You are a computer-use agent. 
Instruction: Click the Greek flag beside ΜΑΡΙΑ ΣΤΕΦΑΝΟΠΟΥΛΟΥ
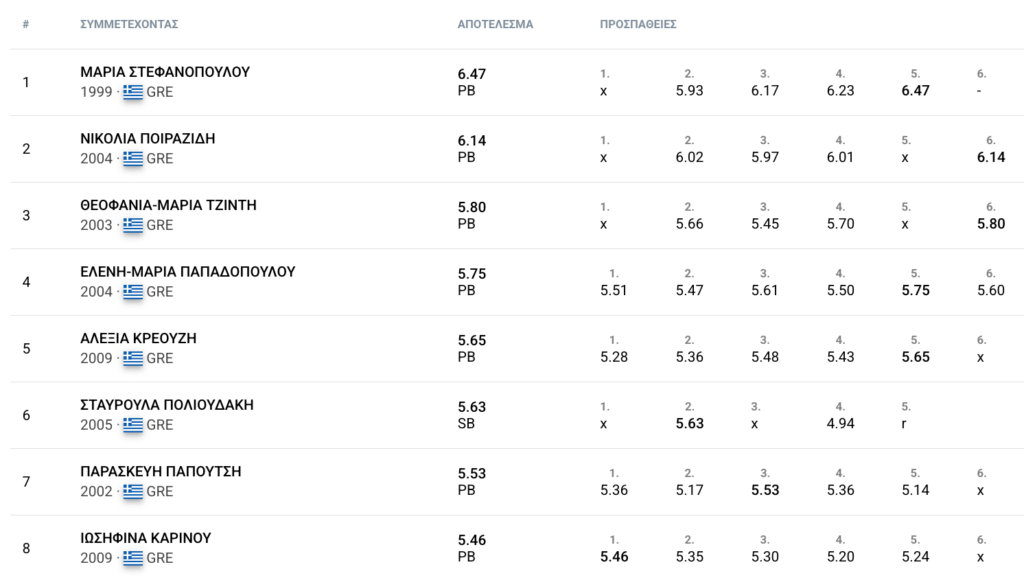pyautogui.click(x=133, y=92)
